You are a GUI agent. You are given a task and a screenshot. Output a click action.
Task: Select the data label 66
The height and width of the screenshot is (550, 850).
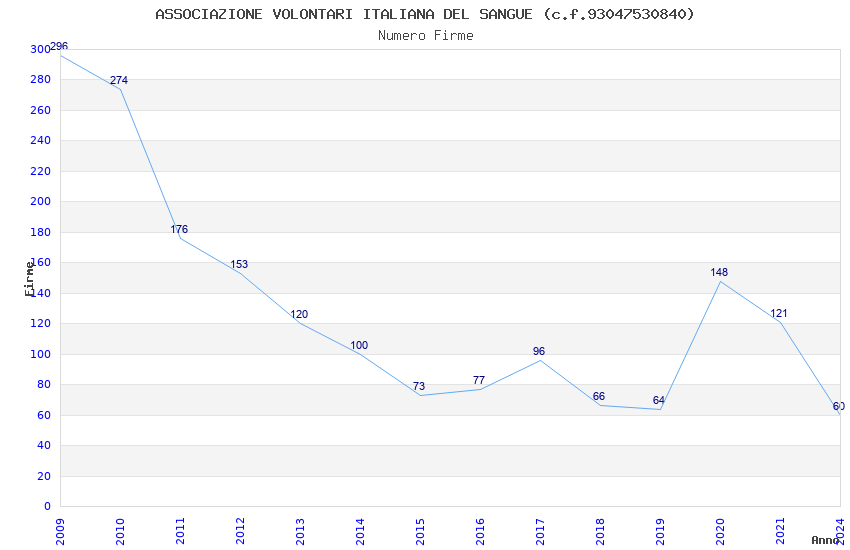click(x=599, y=397)
